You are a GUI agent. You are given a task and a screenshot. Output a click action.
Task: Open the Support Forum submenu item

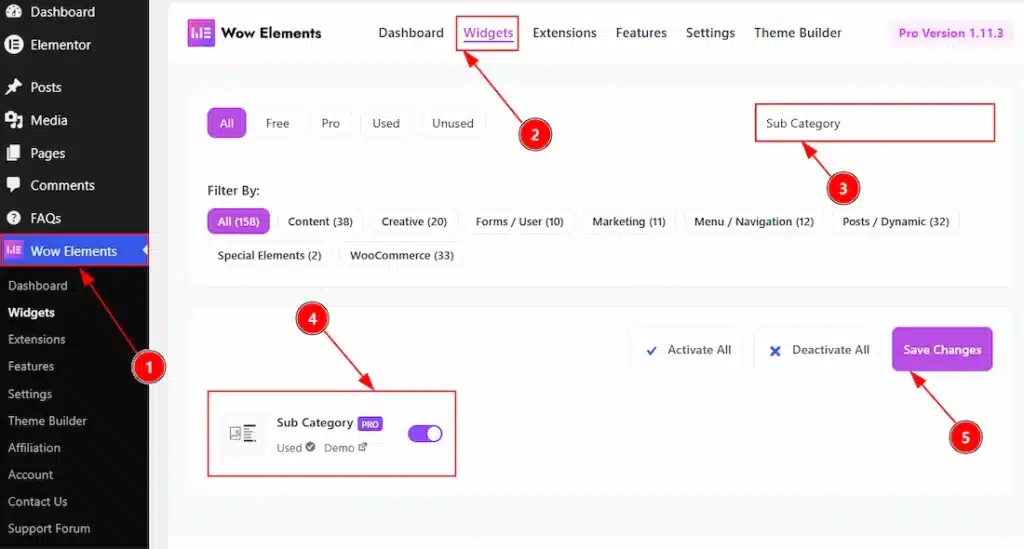(49, 528)
